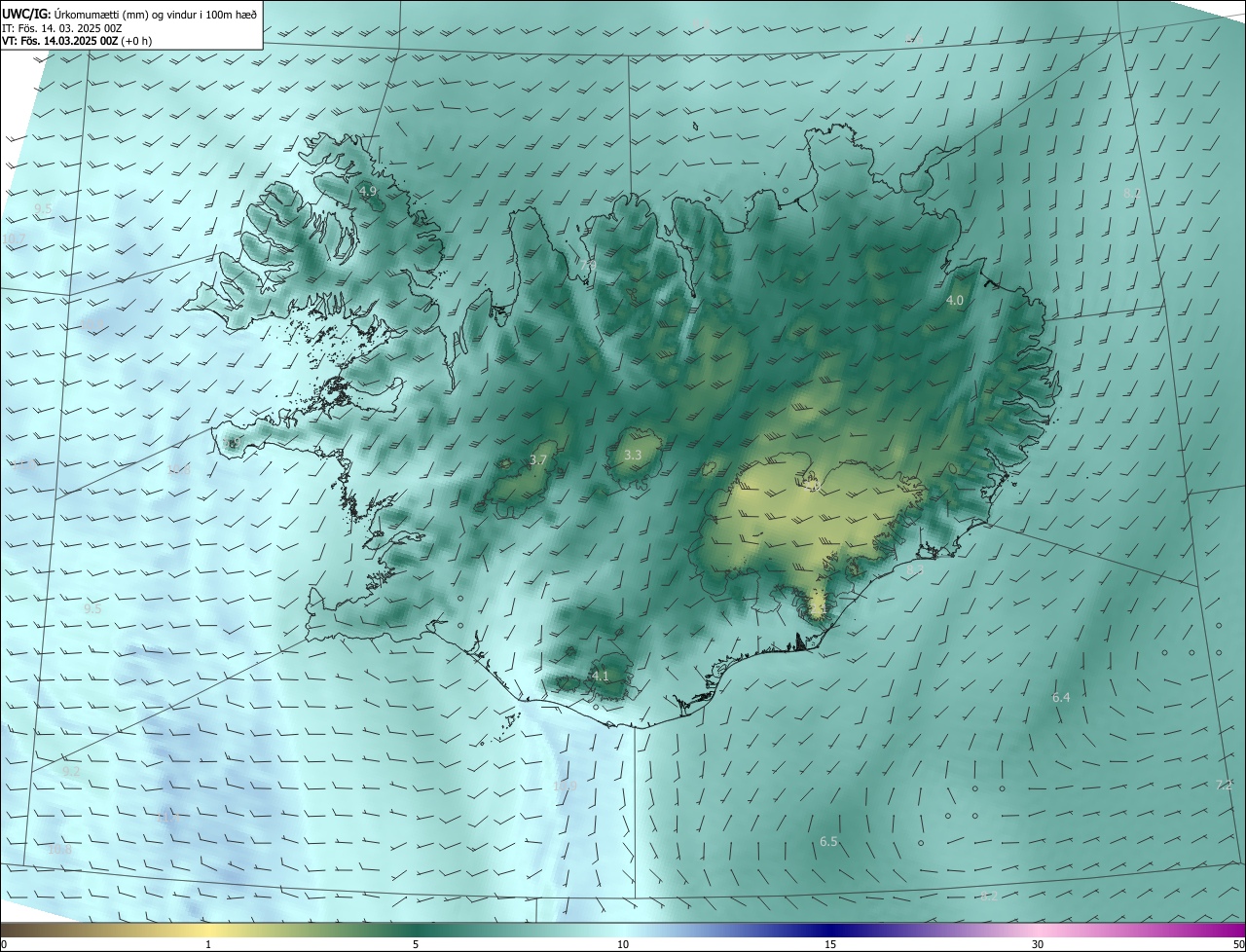Click the 4.0 value label in the east
Screen dimensions: 1246x952
[x=955, y=301]
